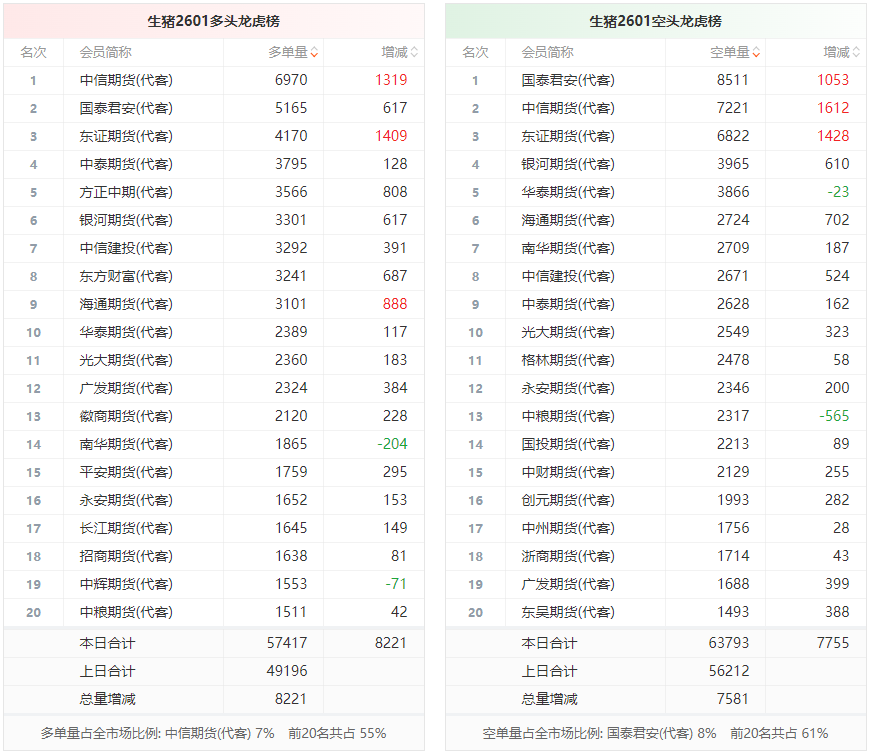Click 本日合计 total 57417
This screenshot has width=870, height=755.
(x=287, y=643)
